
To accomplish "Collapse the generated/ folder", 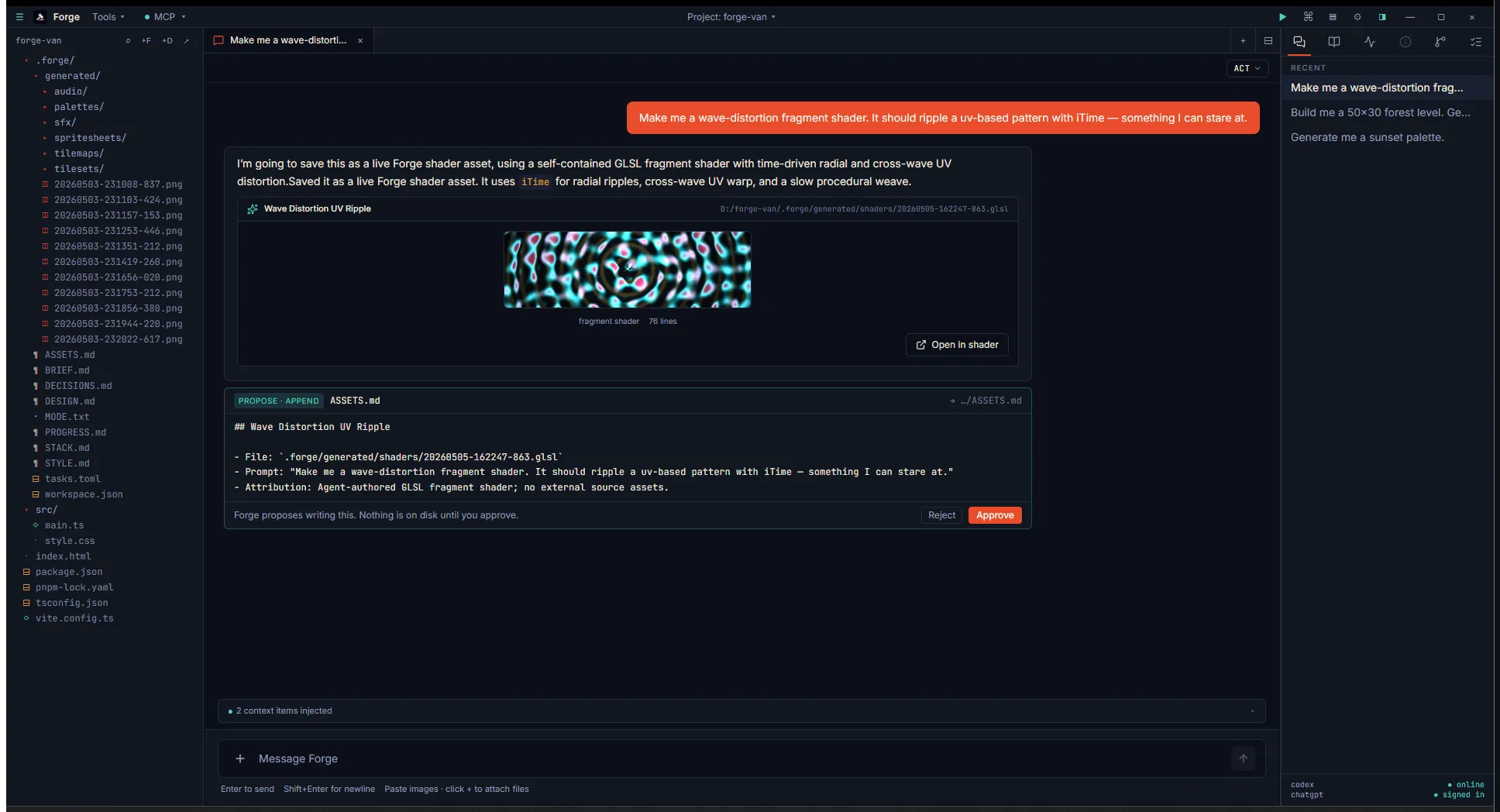I will point(72,76).
